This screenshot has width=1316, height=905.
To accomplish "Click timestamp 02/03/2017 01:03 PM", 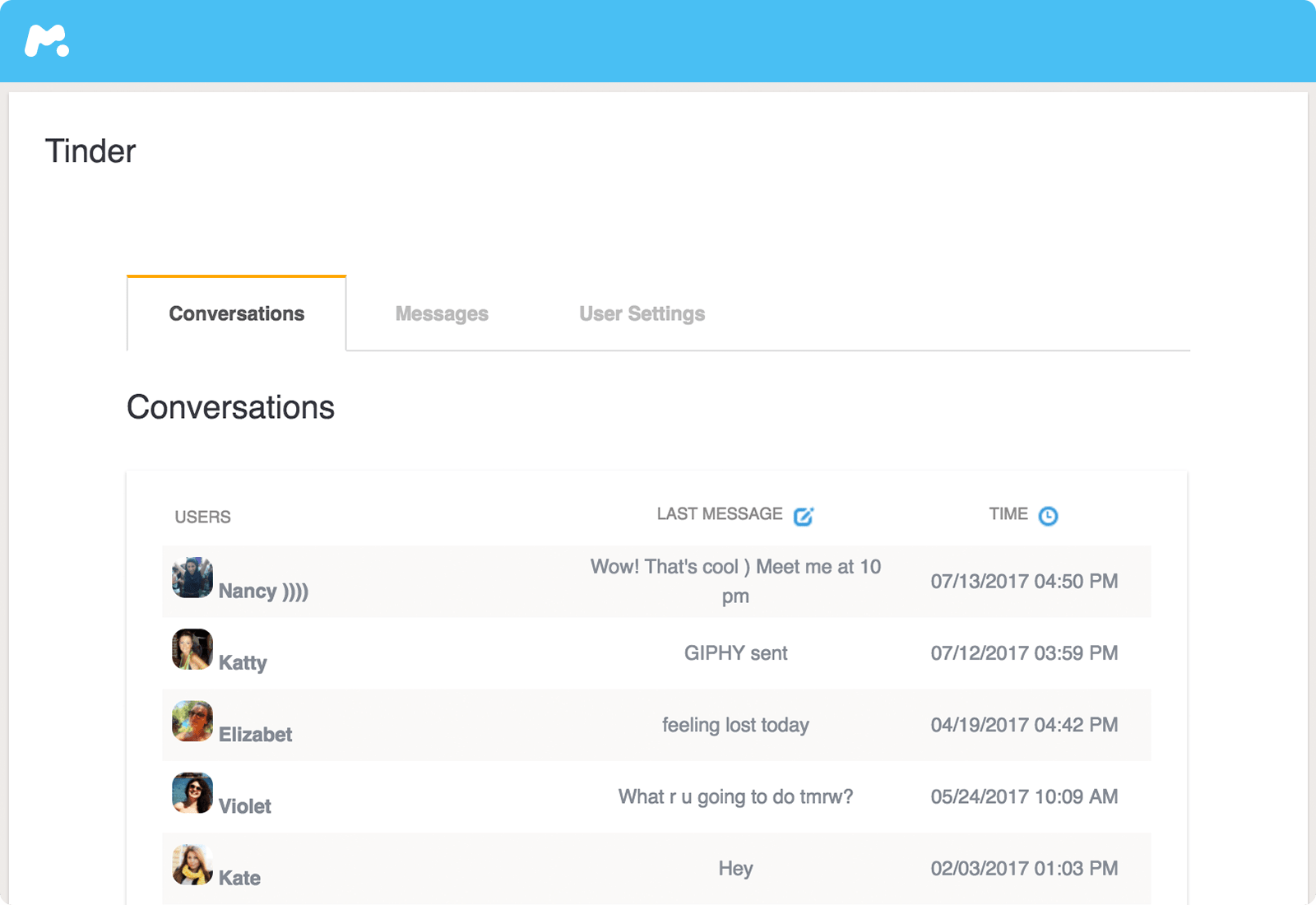I will pyautogui.click(x=1024, y=868).
